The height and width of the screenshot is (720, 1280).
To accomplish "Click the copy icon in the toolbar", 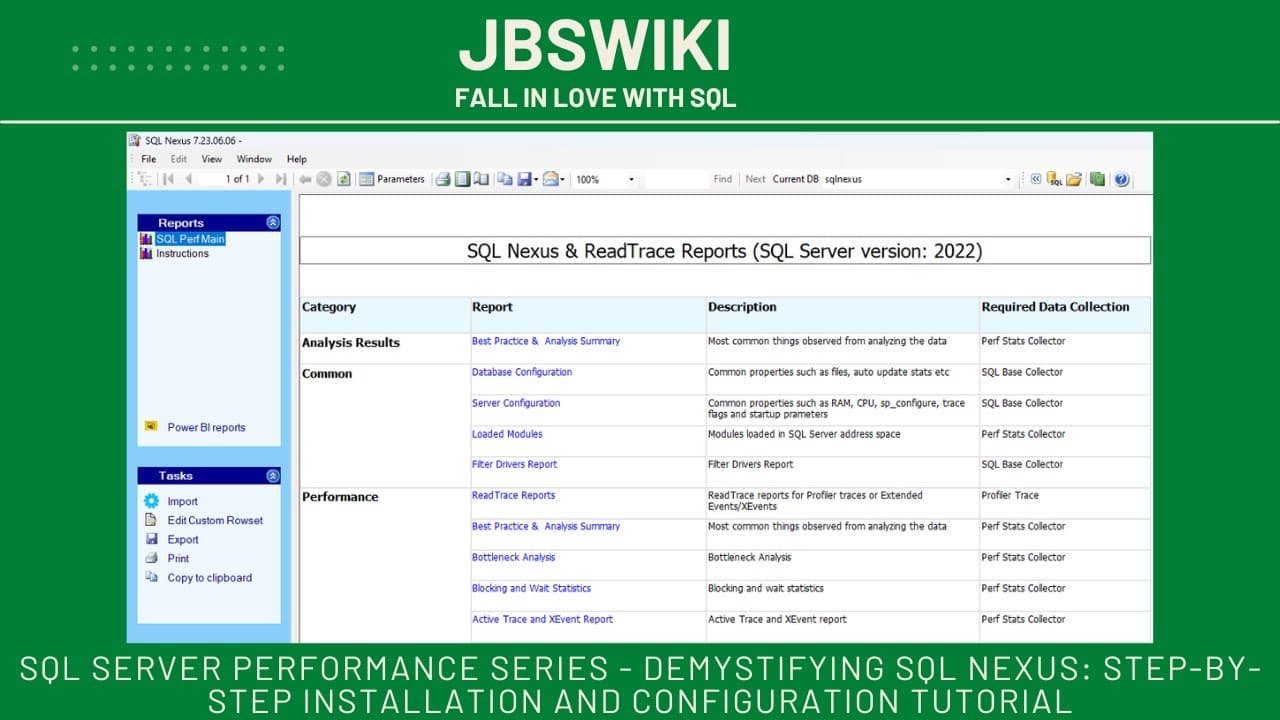I will pyautogui.click(x=505, y=179).
